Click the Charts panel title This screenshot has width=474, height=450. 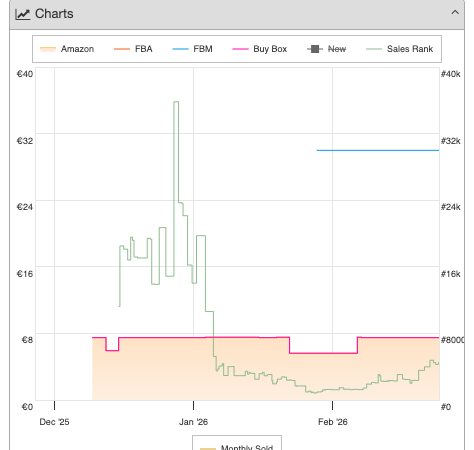pyautogui.click(x=54, y=14)
